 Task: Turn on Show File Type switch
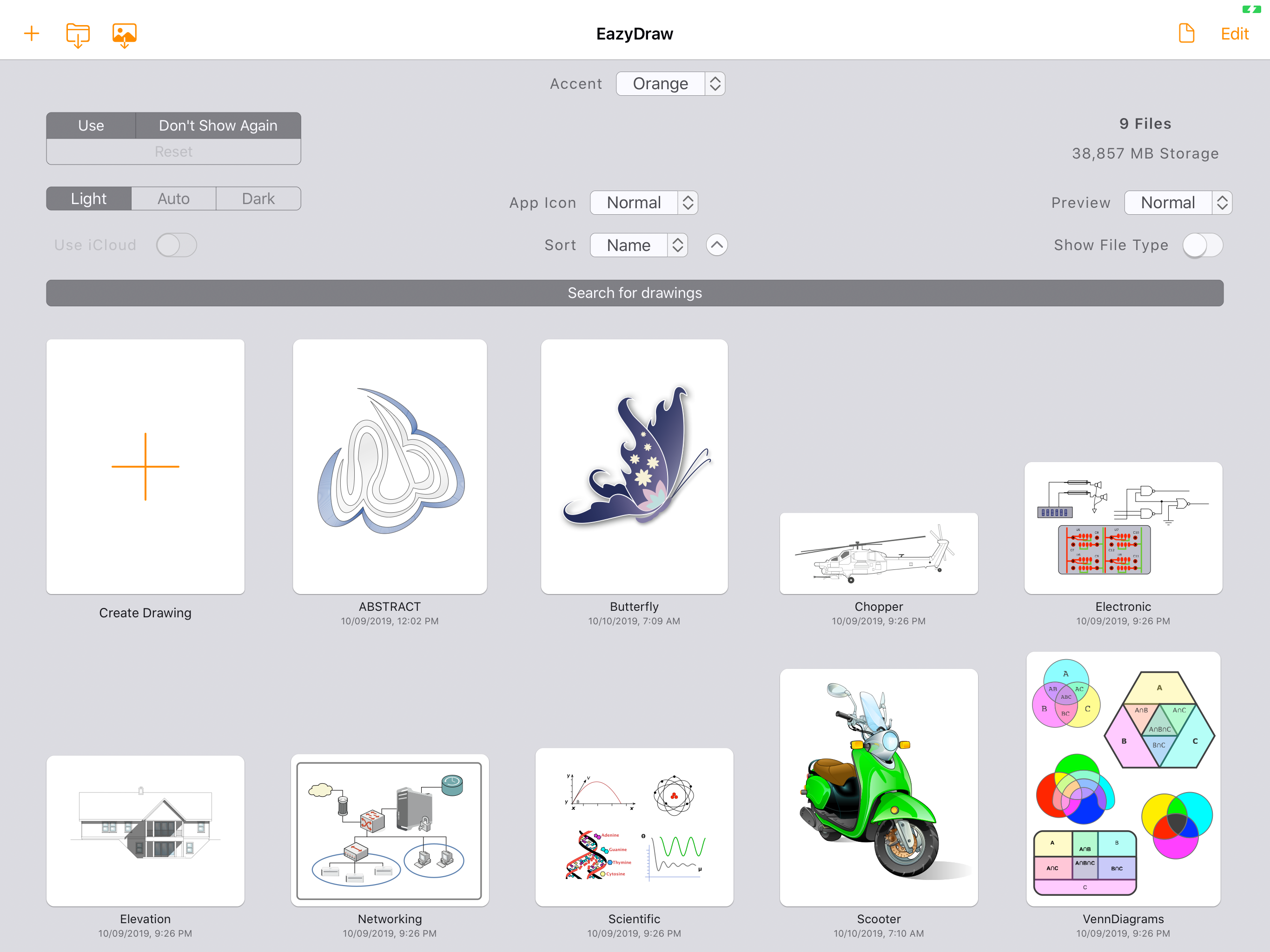[1202, 245]
